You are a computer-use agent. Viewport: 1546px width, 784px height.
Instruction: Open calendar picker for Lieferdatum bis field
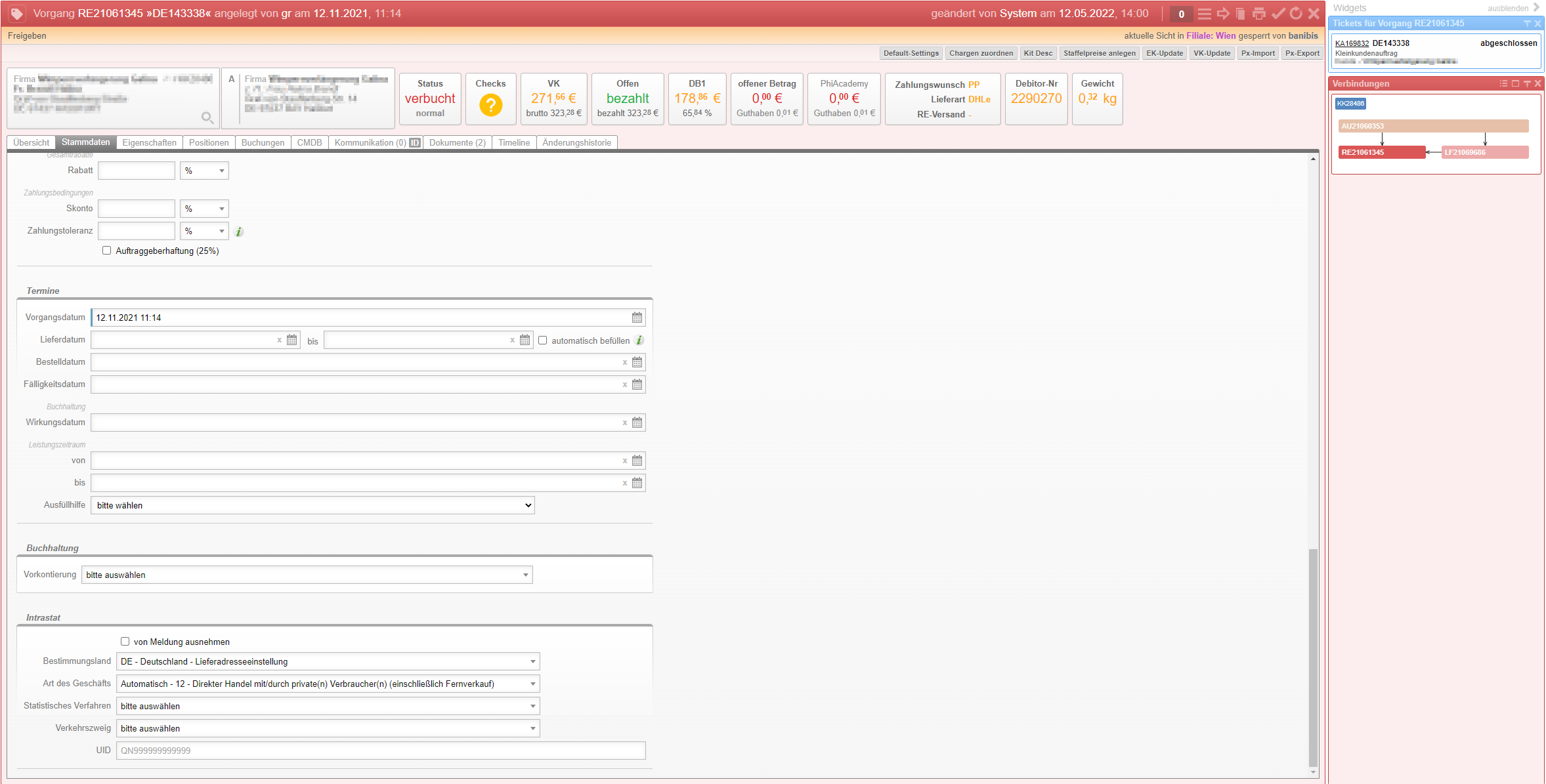point(525,340)
